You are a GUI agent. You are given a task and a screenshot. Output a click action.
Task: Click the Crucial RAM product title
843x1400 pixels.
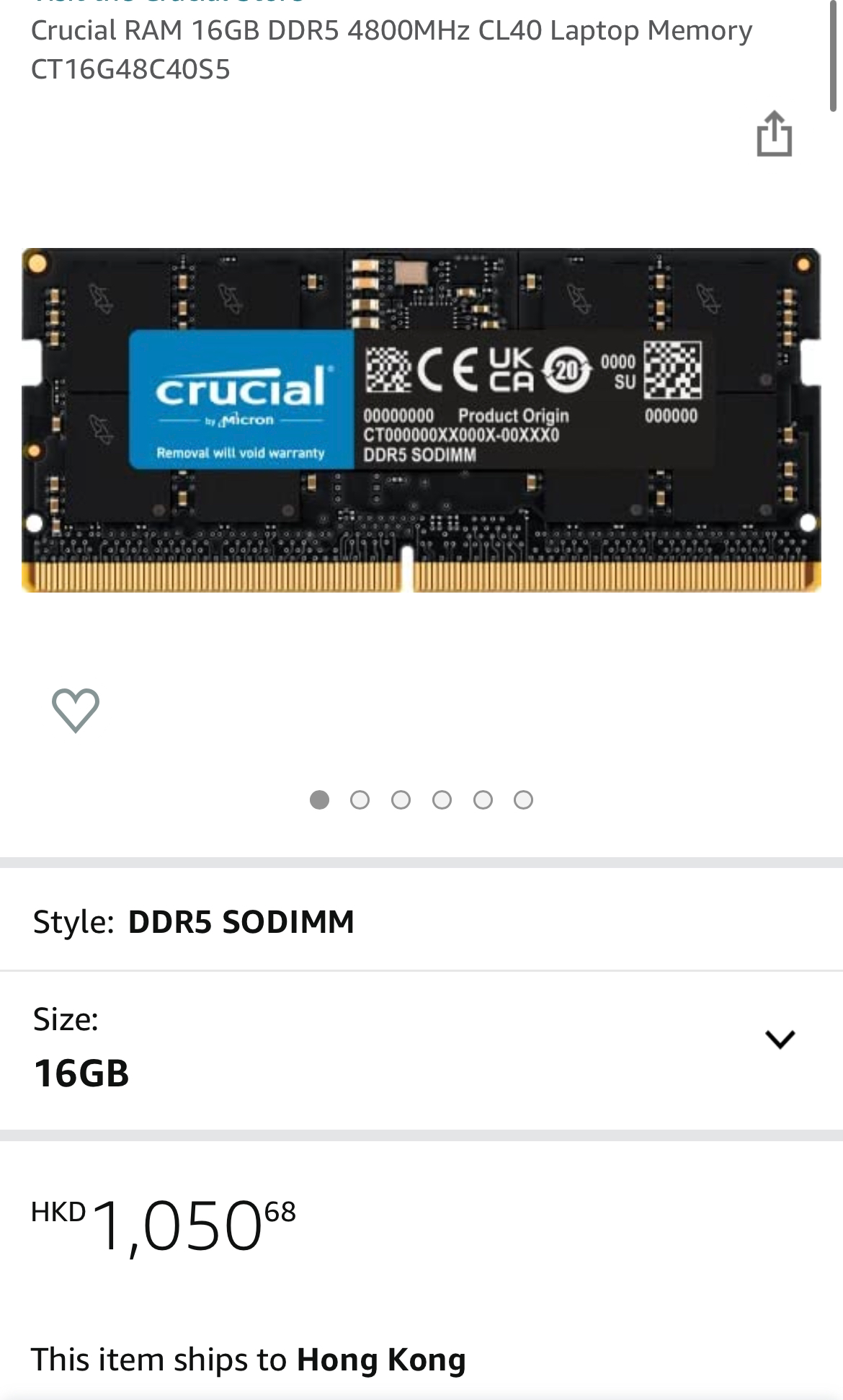(391, 50)
